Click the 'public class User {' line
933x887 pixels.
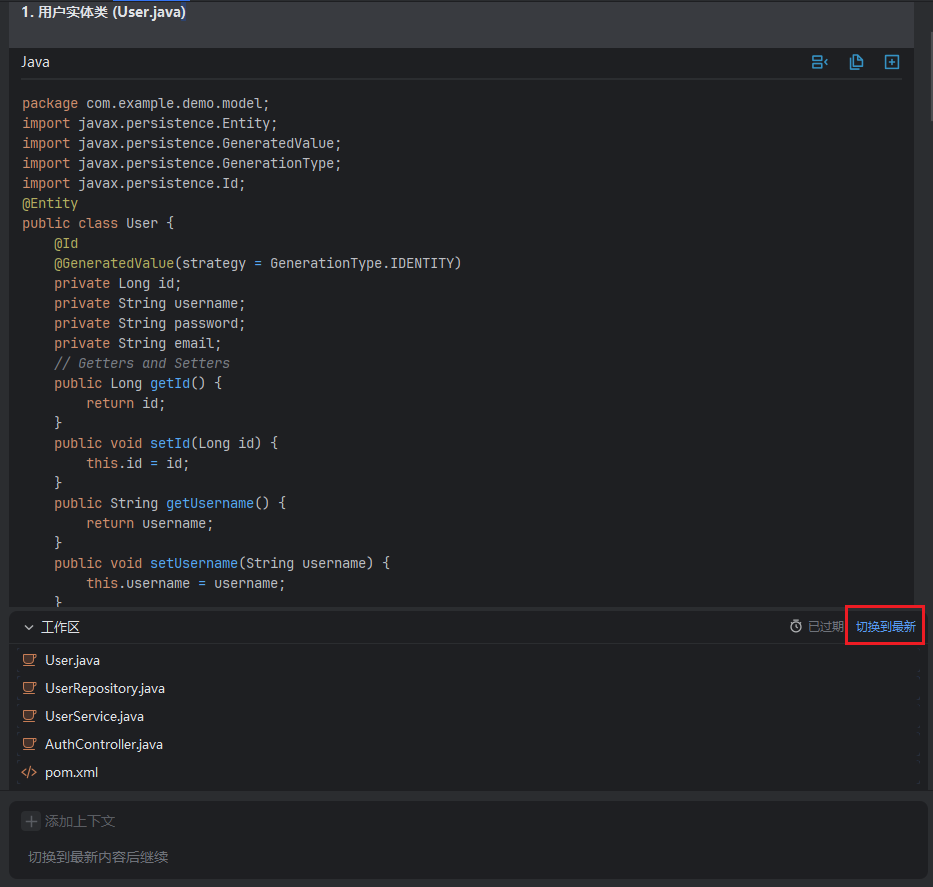(x=98, y=224)
